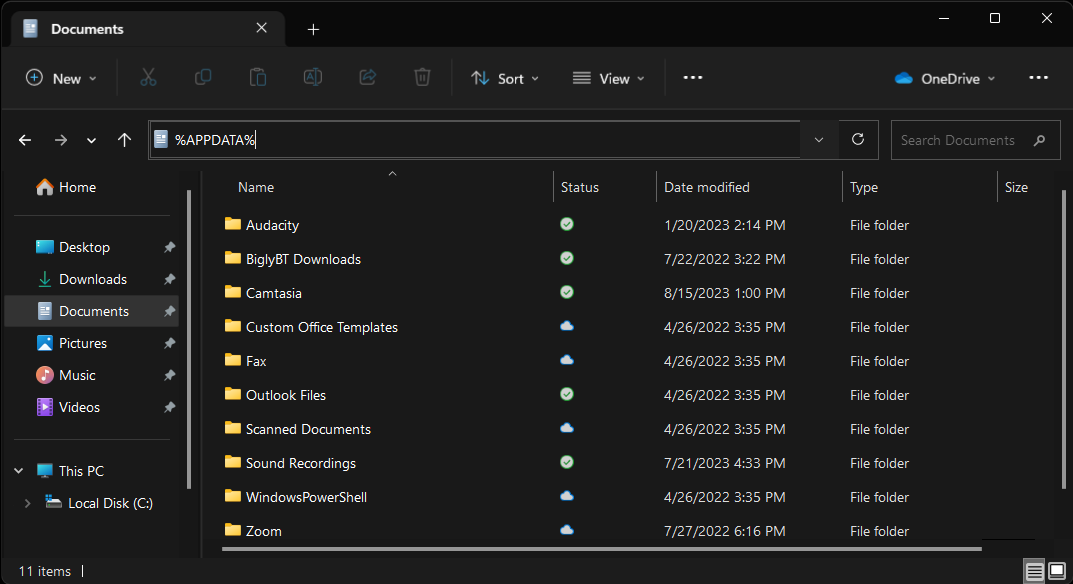Click pin icon next to Music
Viewport: 1073px width, 584px height.
tap(170, 375)
